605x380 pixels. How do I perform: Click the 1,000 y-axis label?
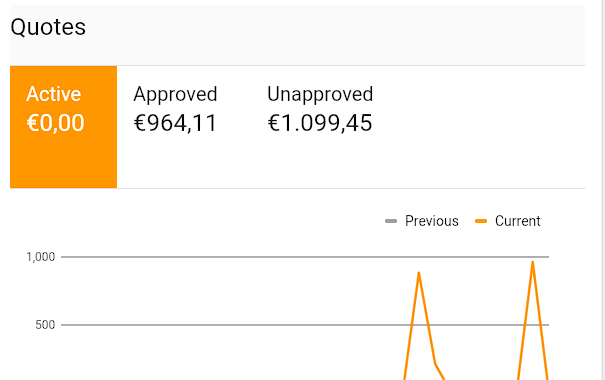click(x=41, y=257)
